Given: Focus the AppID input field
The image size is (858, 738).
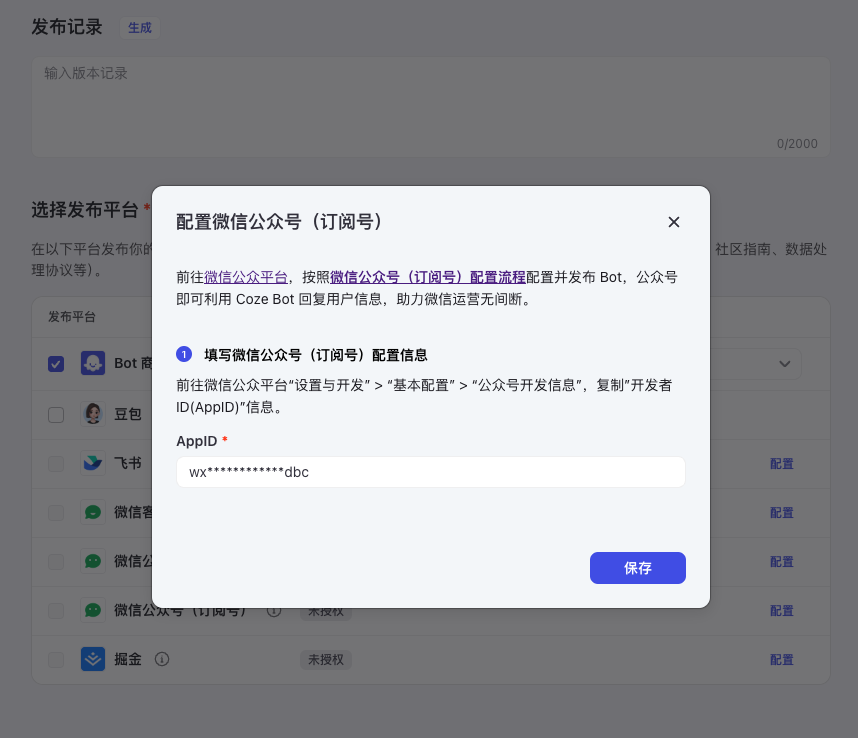Looking at the screenshot, I should coord(431,472).
